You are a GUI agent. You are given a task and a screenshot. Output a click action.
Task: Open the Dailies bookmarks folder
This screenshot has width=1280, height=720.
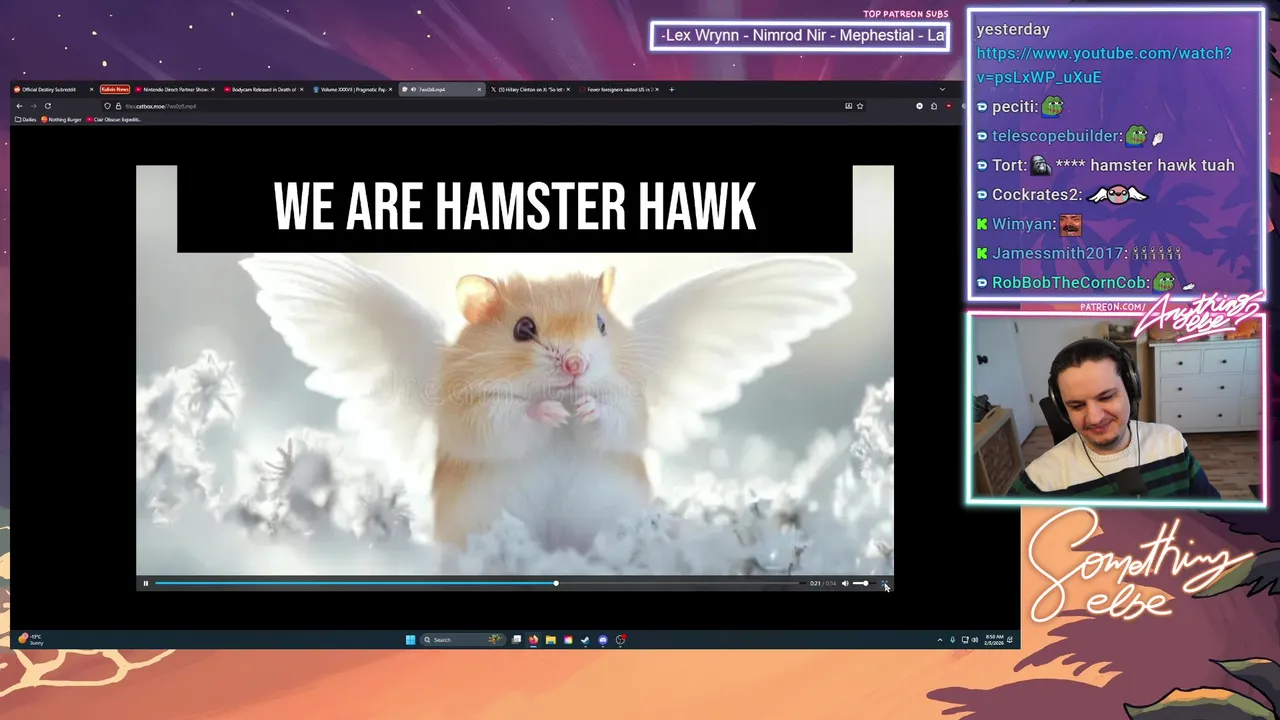(x=26, y=119)
